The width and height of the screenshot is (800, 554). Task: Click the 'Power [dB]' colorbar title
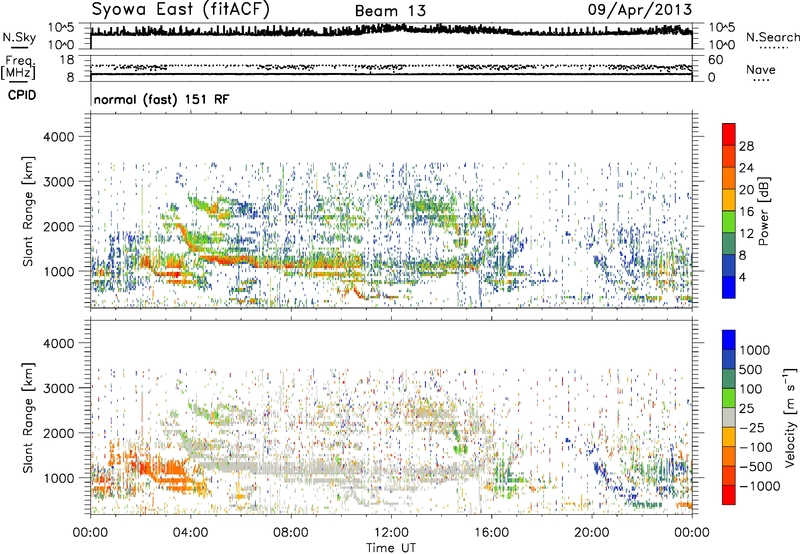click(x=764, y=211)
